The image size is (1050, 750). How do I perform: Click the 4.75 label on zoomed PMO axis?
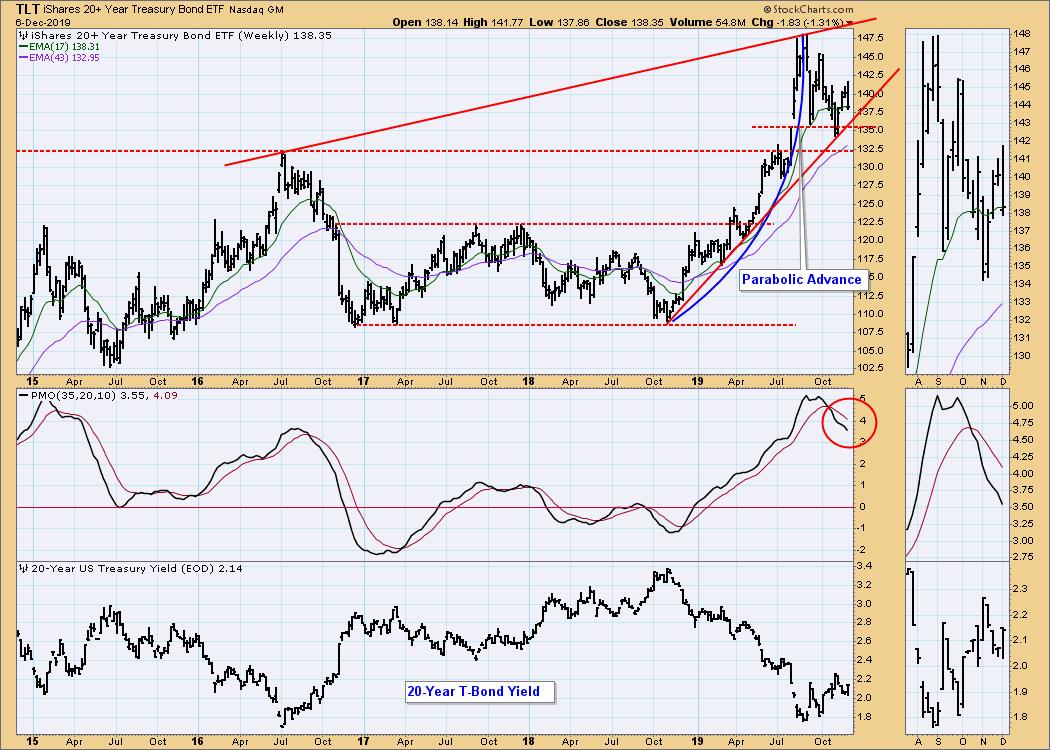pyautogui.click(x=1023, y=423)
